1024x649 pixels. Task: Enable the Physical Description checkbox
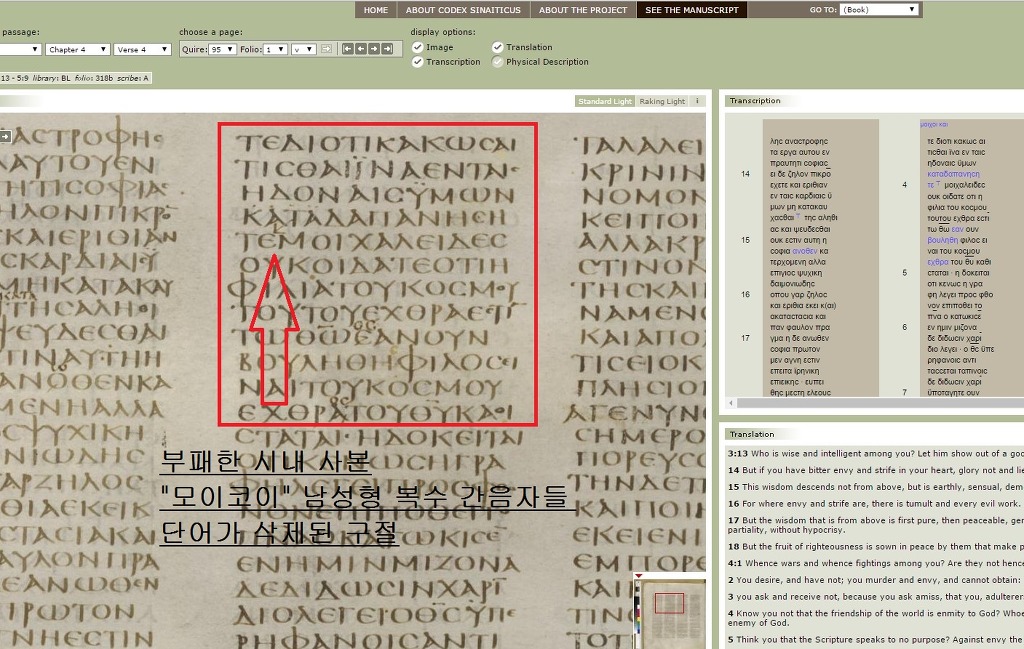498,61
